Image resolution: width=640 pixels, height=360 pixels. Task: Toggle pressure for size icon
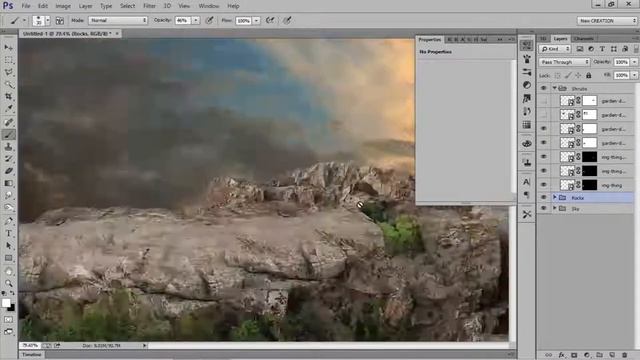tap(287, 20)
